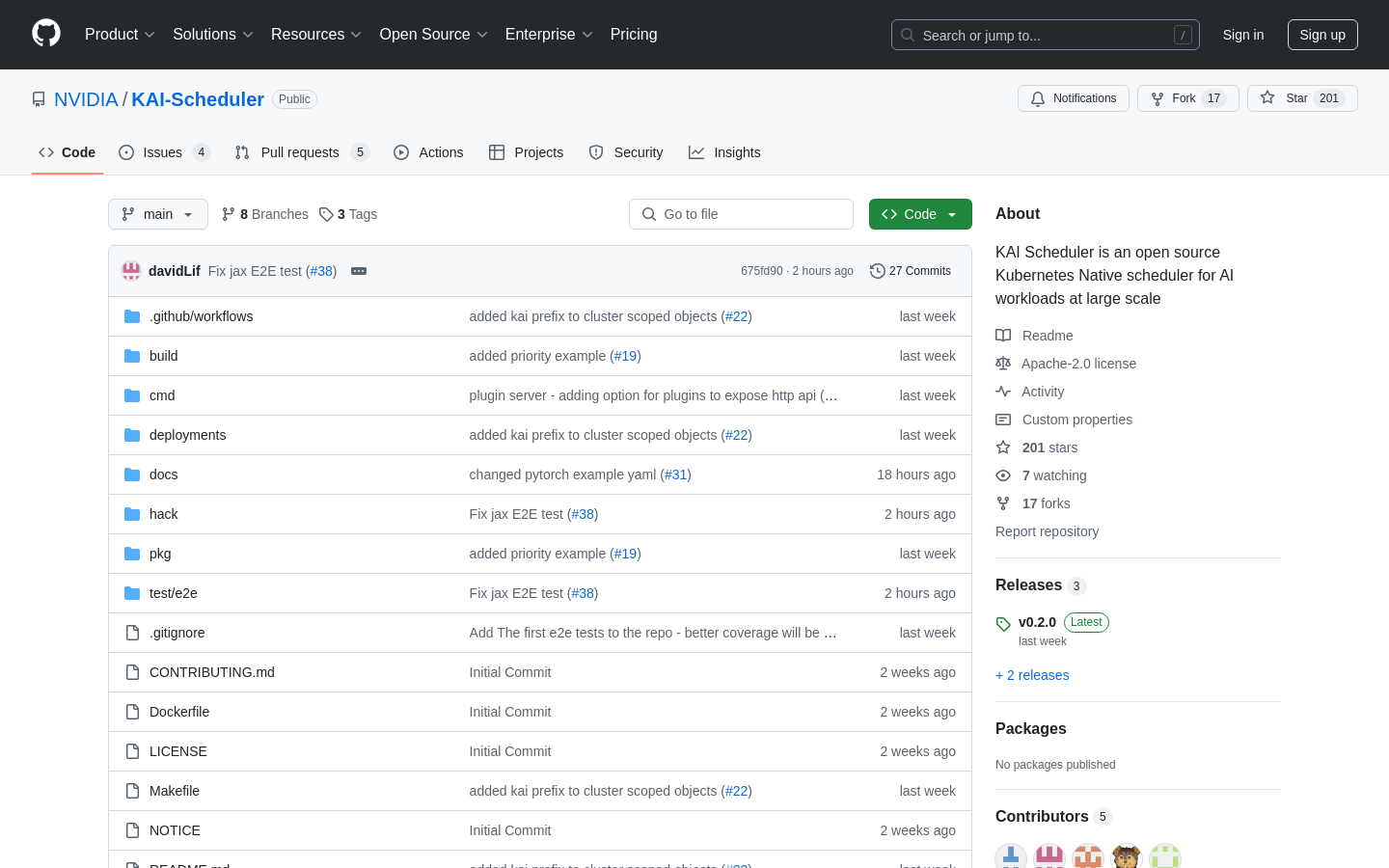
Task: Click Report repository link
Action: (1047, 531)
